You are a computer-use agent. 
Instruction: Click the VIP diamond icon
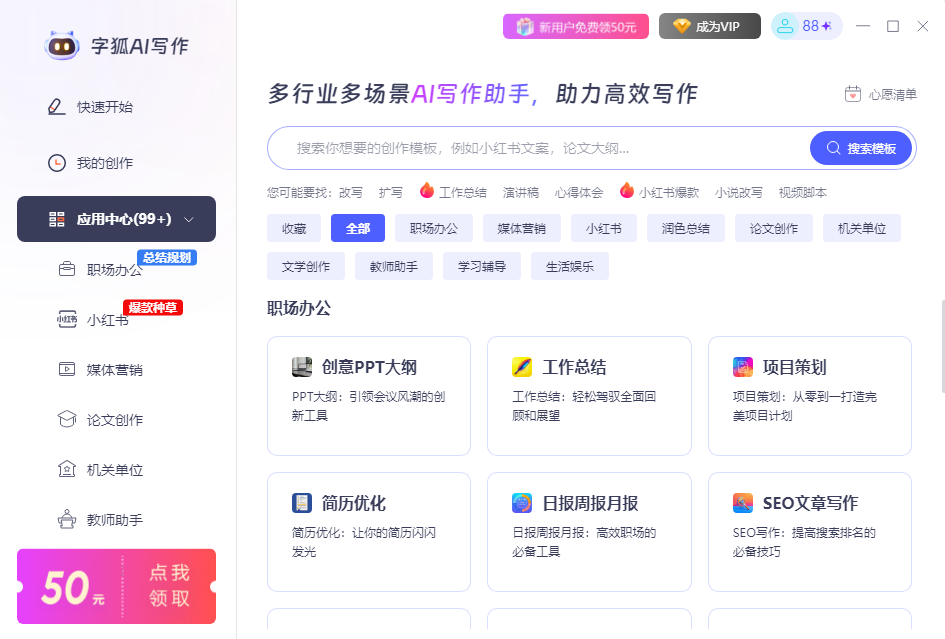pos(681,27)
